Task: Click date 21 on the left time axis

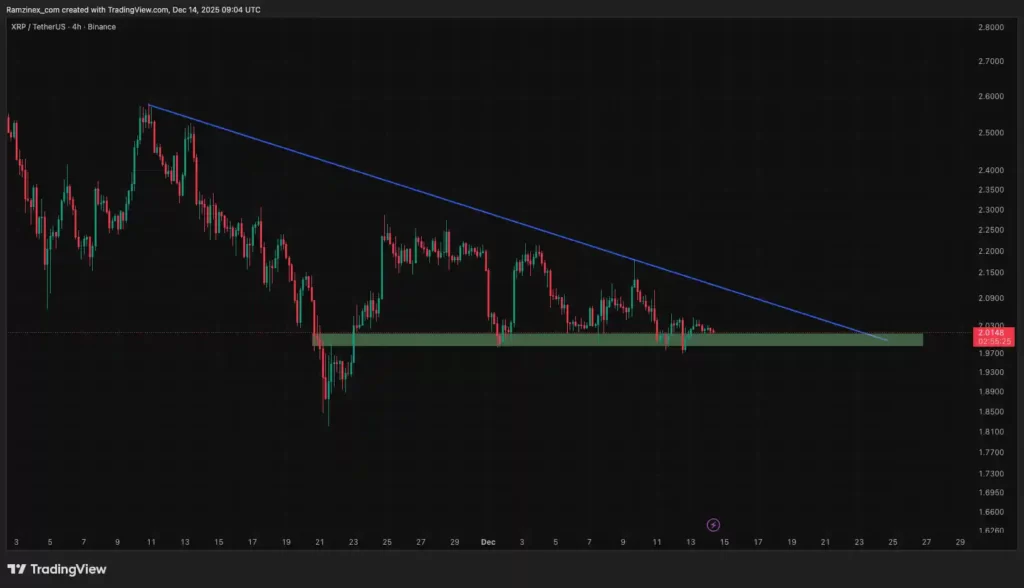Action: point(320,542)
